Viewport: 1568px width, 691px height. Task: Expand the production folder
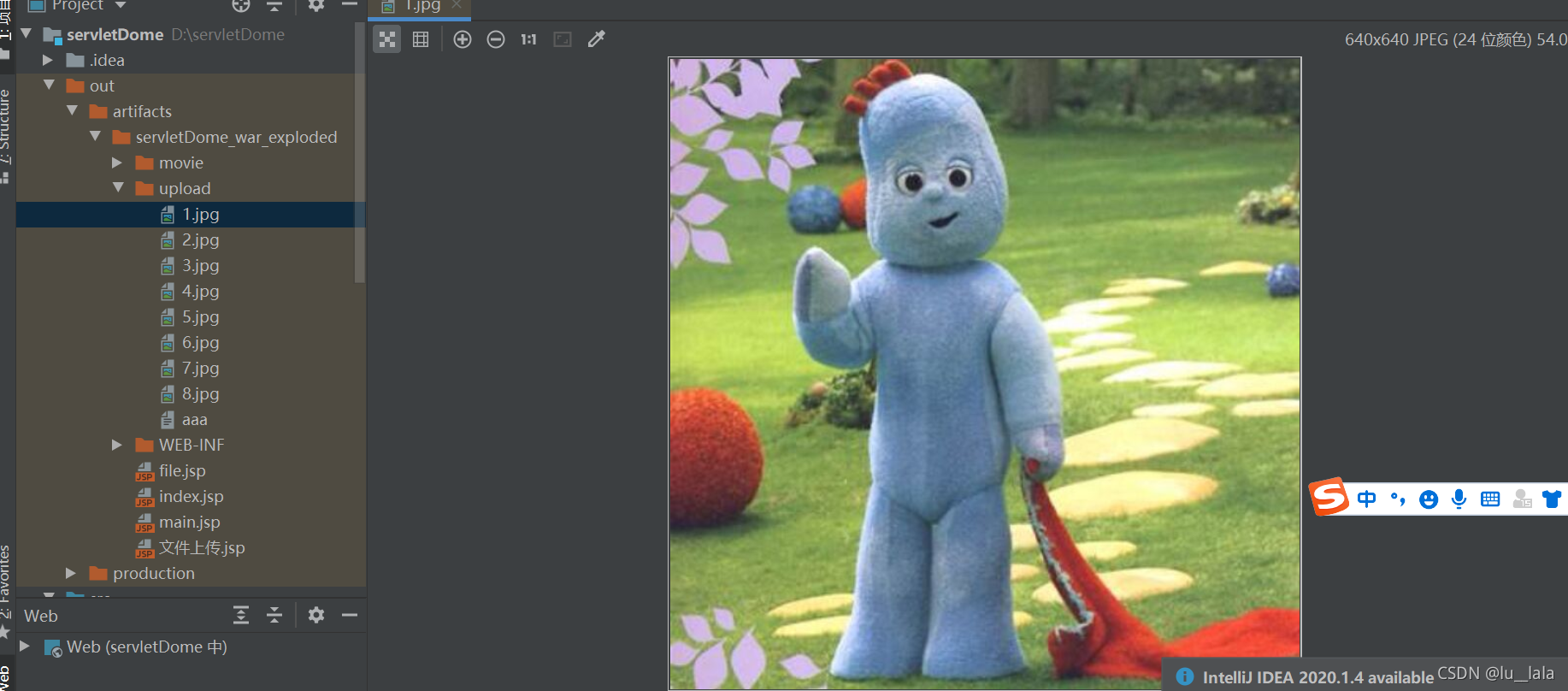[x=72, y=573]
